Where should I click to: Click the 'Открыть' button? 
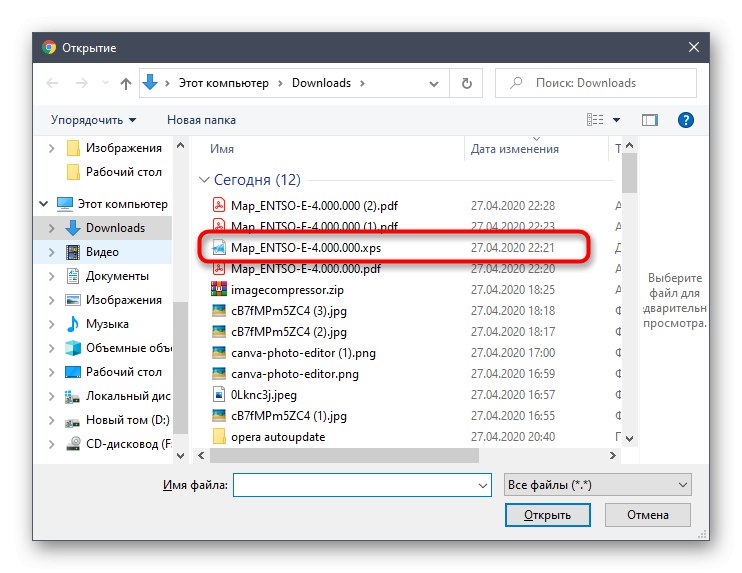point(548,515)
